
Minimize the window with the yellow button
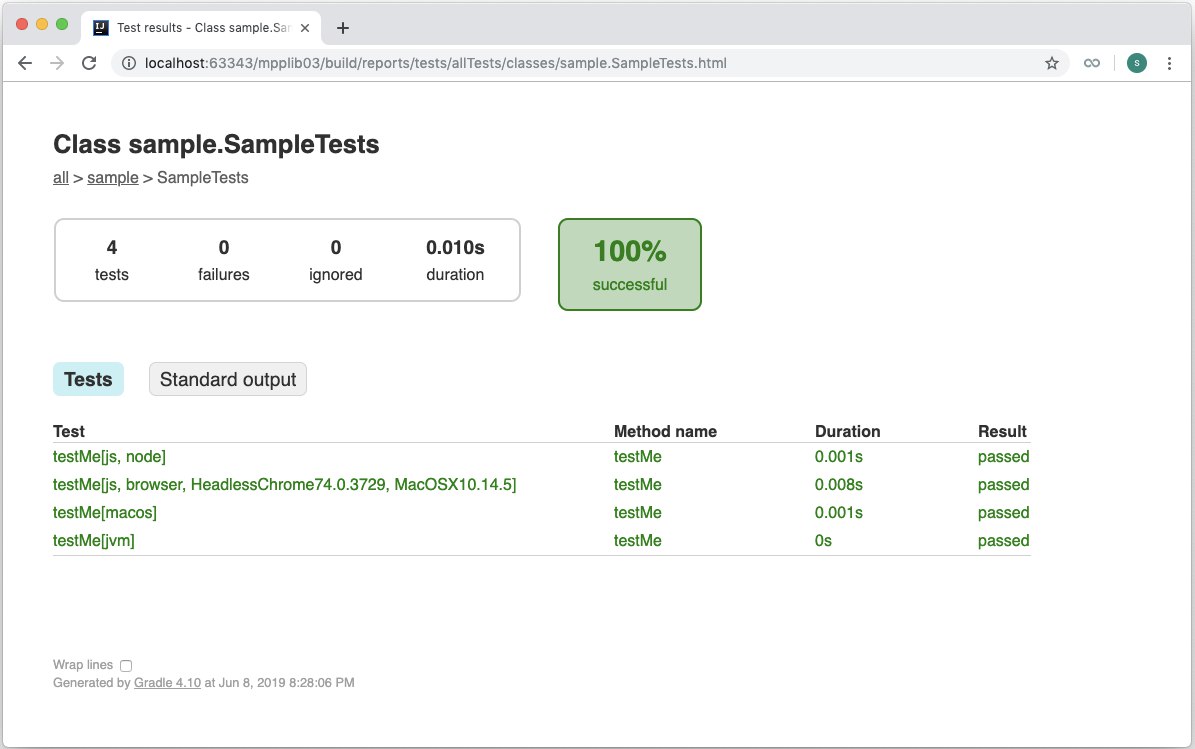click(x=42, y=24)
